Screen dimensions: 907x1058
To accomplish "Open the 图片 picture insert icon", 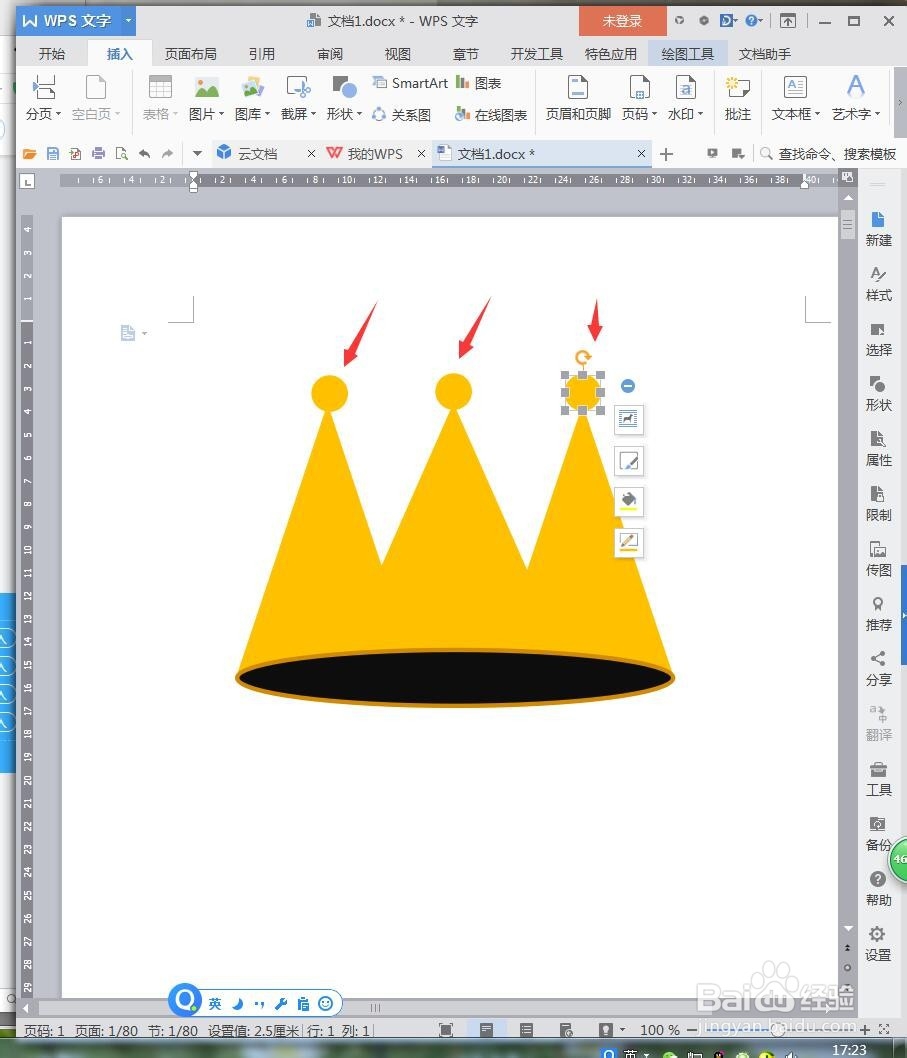I will click(x=207, y=88).
